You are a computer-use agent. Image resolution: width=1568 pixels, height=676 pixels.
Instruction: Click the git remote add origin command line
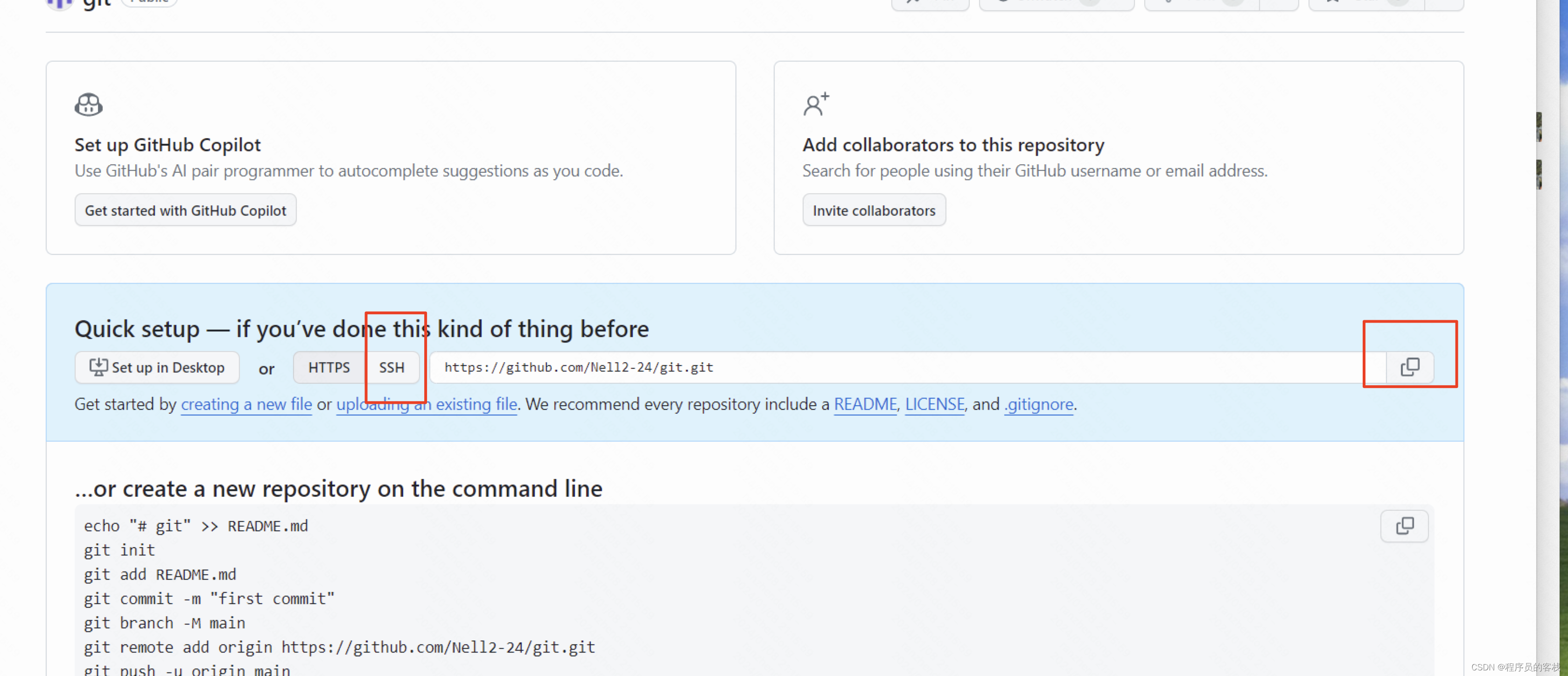tap(339, 647)
